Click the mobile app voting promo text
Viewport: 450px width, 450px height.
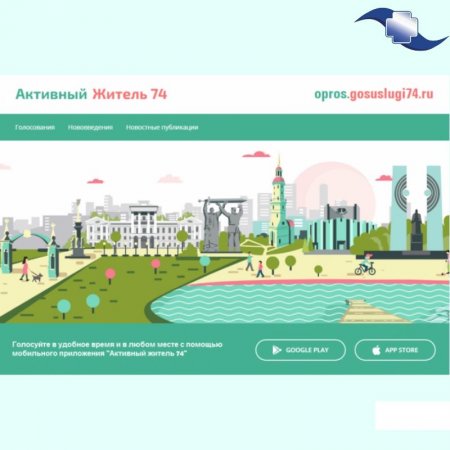[x=117, y=349]
